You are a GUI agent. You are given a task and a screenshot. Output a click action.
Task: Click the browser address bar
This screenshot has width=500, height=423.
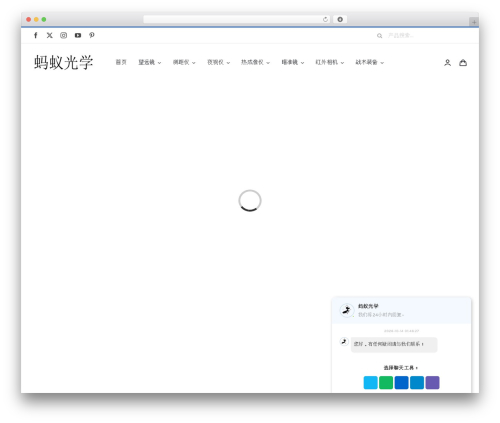pos(237,19)
